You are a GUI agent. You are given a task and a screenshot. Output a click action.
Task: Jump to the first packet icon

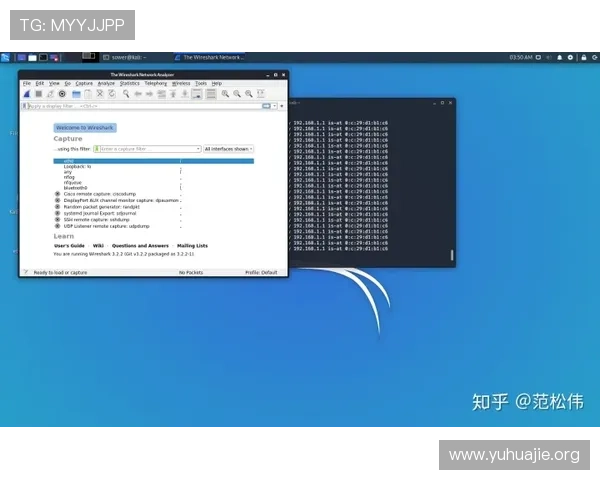pyautogui.click(x=173, y=94)
